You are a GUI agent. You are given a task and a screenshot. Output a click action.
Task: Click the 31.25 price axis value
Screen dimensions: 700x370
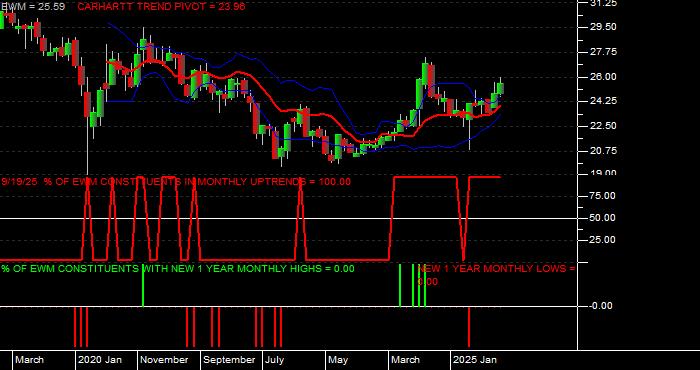[x=604, y=3]
